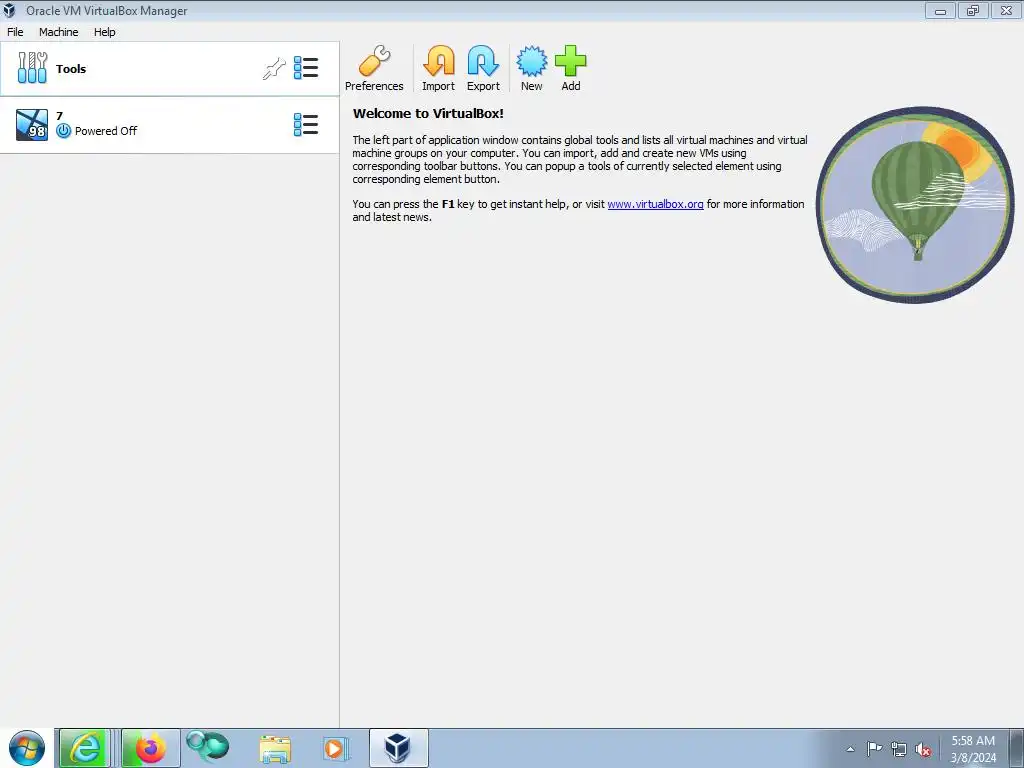Open Windows Media Player from taskbar
1024x768 pixels.
pos(336,748)
